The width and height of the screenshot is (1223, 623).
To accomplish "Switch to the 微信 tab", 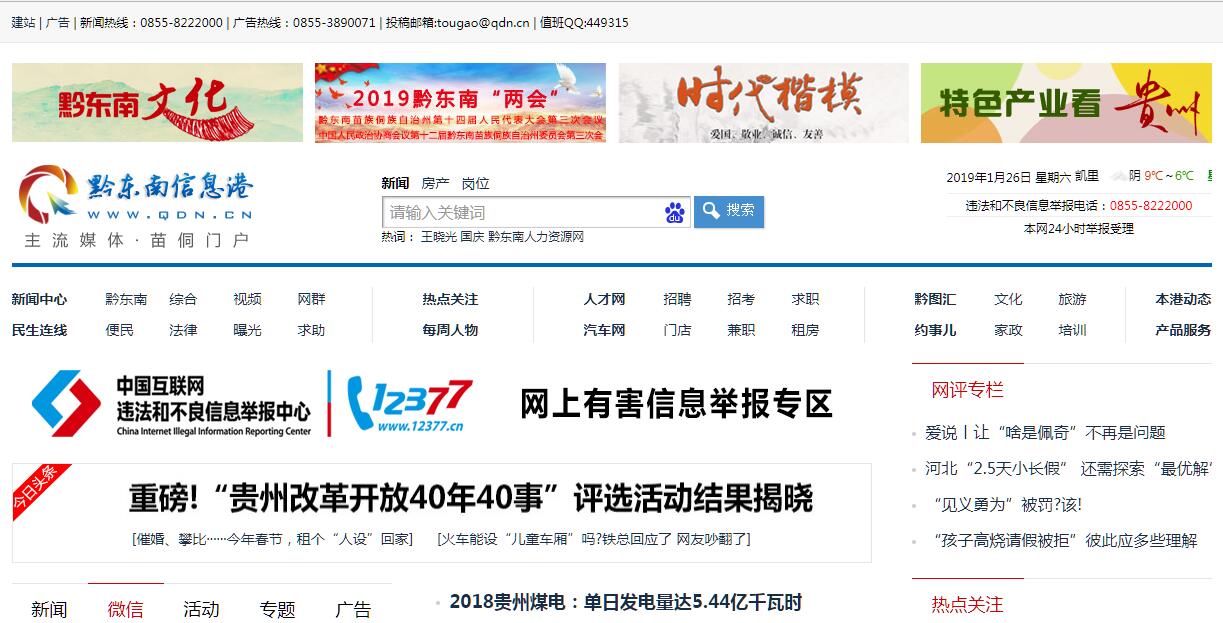I will [125, 609].
